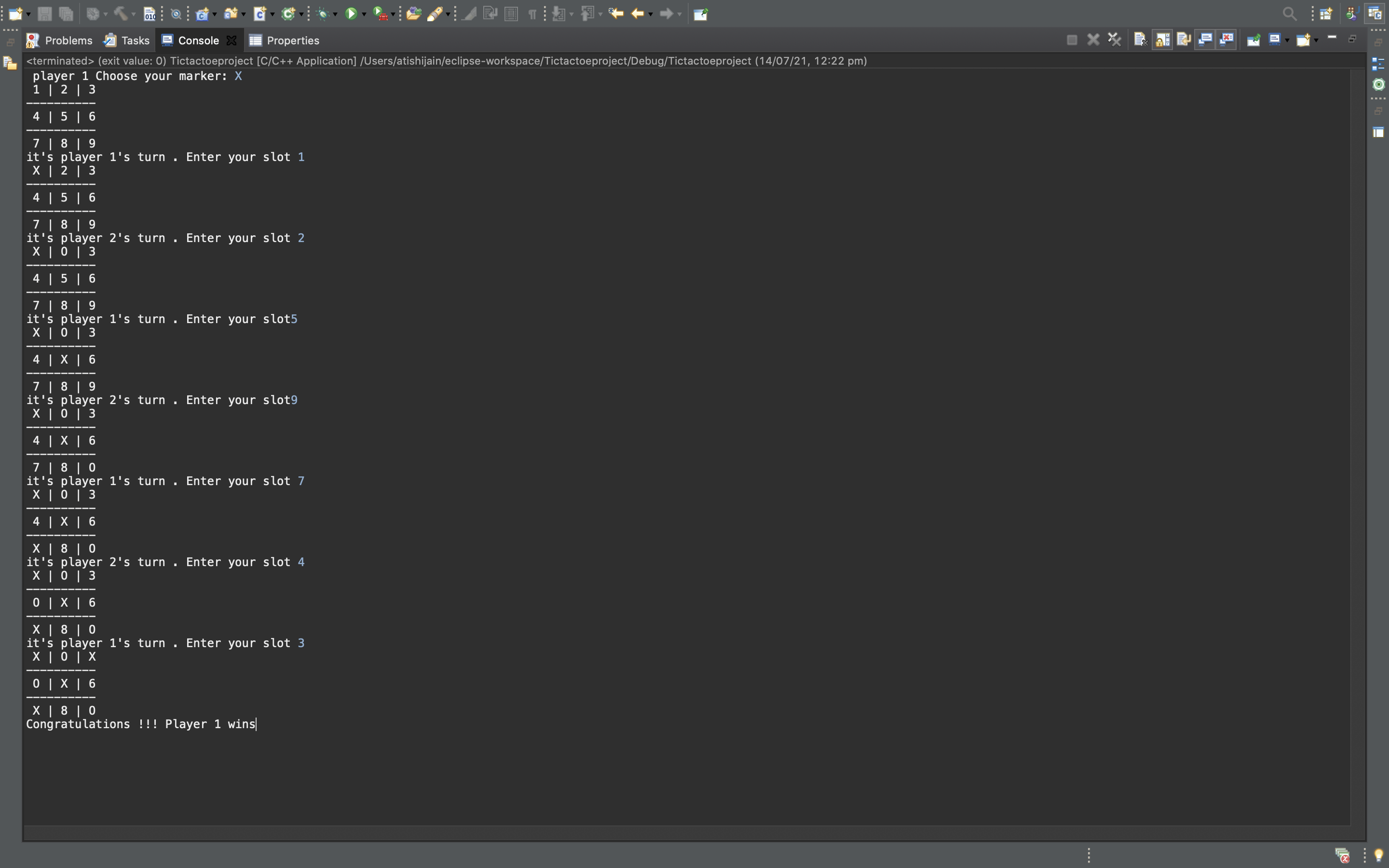Switch to the Properties tab
Viewport: 1389px width, 868px height.
293,40
